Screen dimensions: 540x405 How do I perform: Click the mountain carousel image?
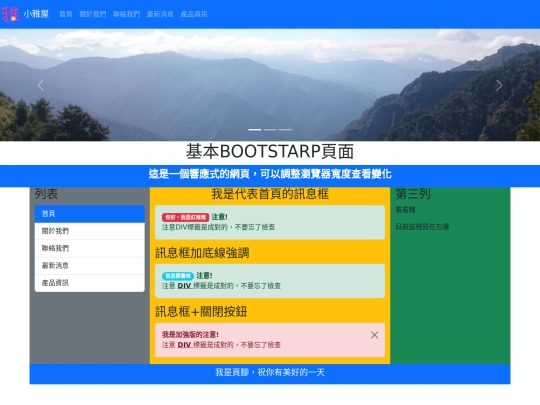[x=270, y=85]
